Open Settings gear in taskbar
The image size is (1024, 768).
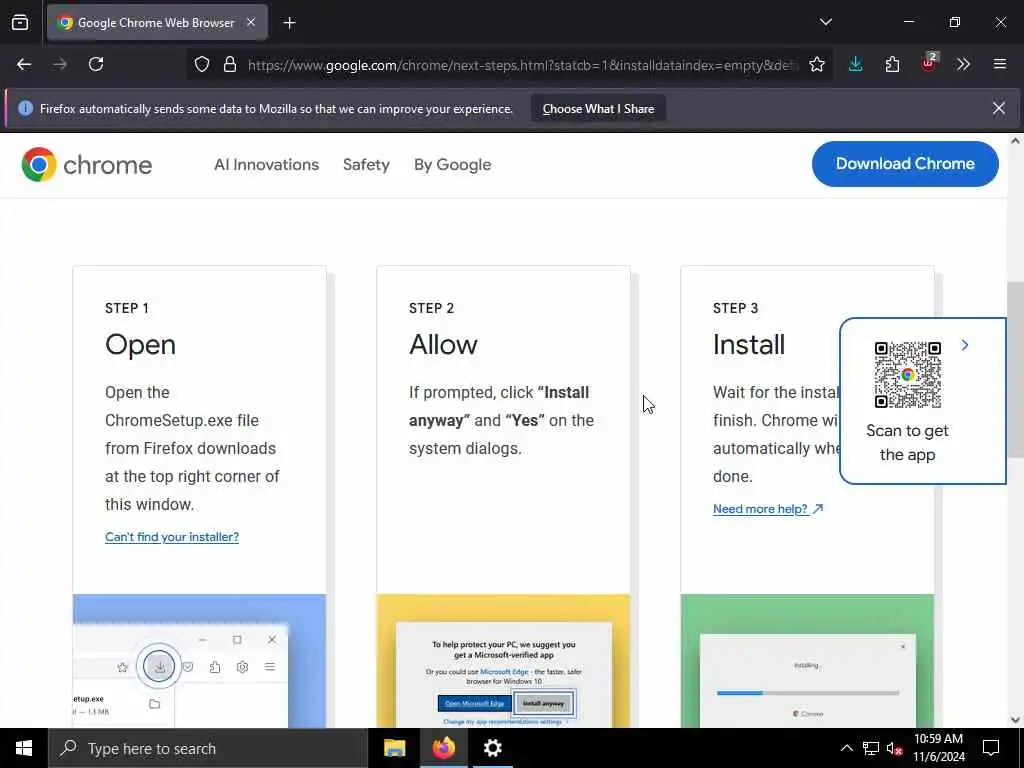point(492,748)
